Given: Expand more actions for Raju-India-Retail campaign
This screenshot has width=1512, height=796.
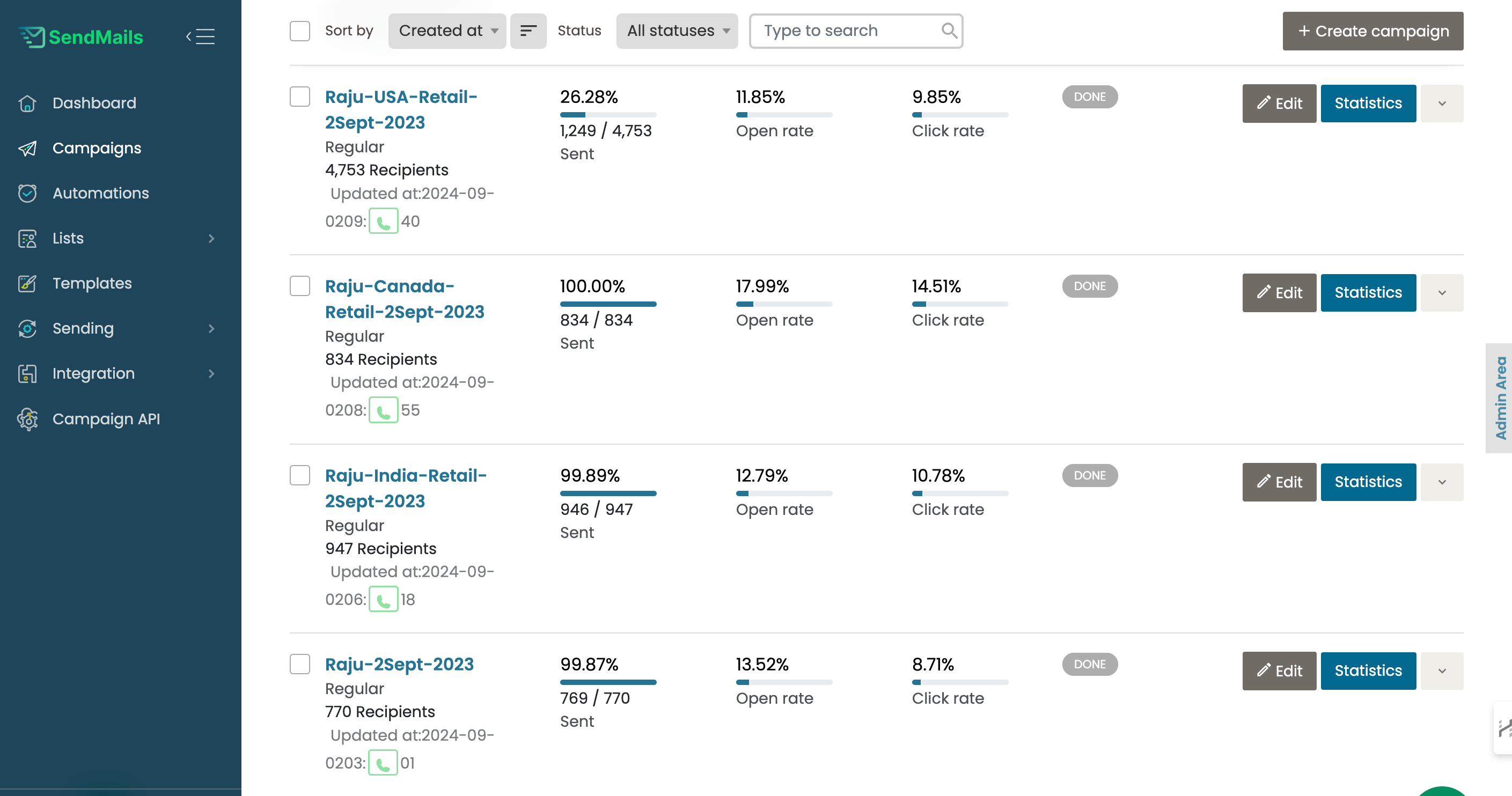Looking at the screenshot, I should tap(1442, 482).
